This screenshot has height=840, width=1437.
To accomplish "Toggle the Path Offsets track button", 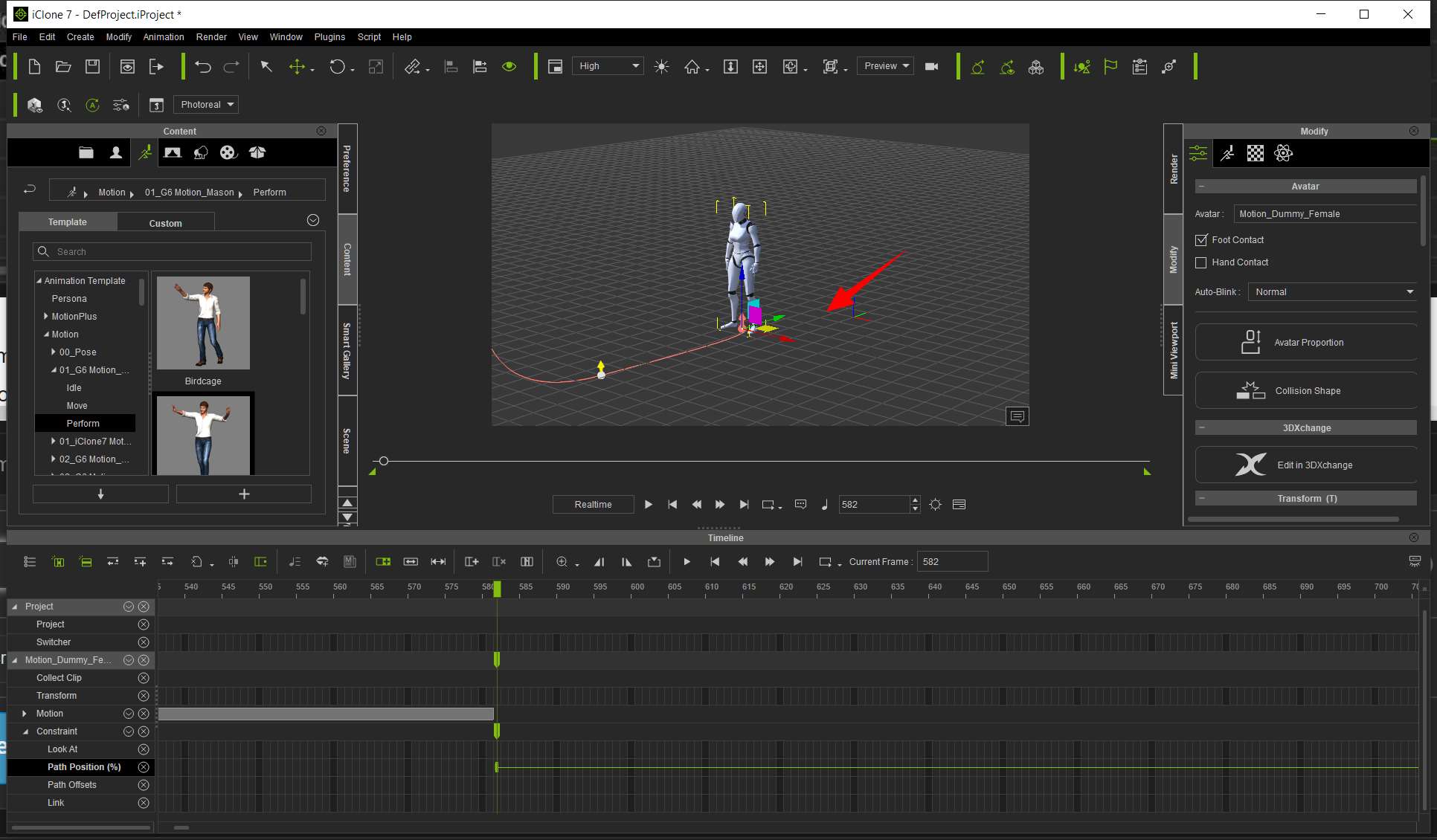I will 144,785.
